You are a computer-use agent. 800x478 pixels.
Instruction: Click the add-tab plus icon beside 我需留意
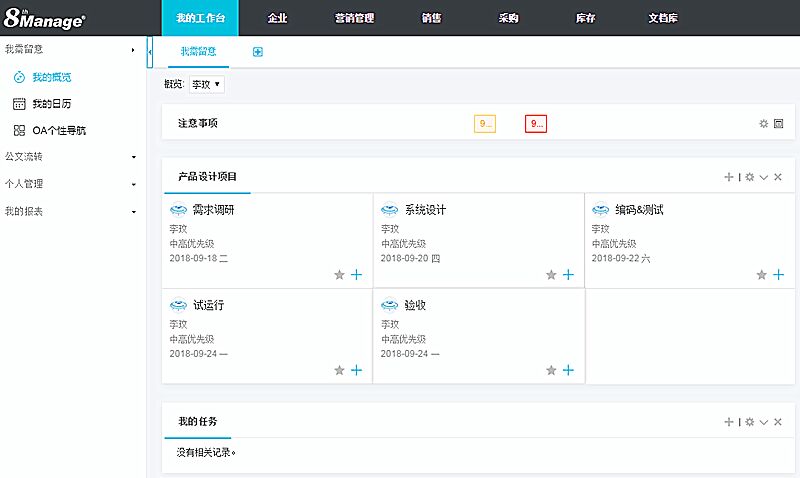pos(258,51)
